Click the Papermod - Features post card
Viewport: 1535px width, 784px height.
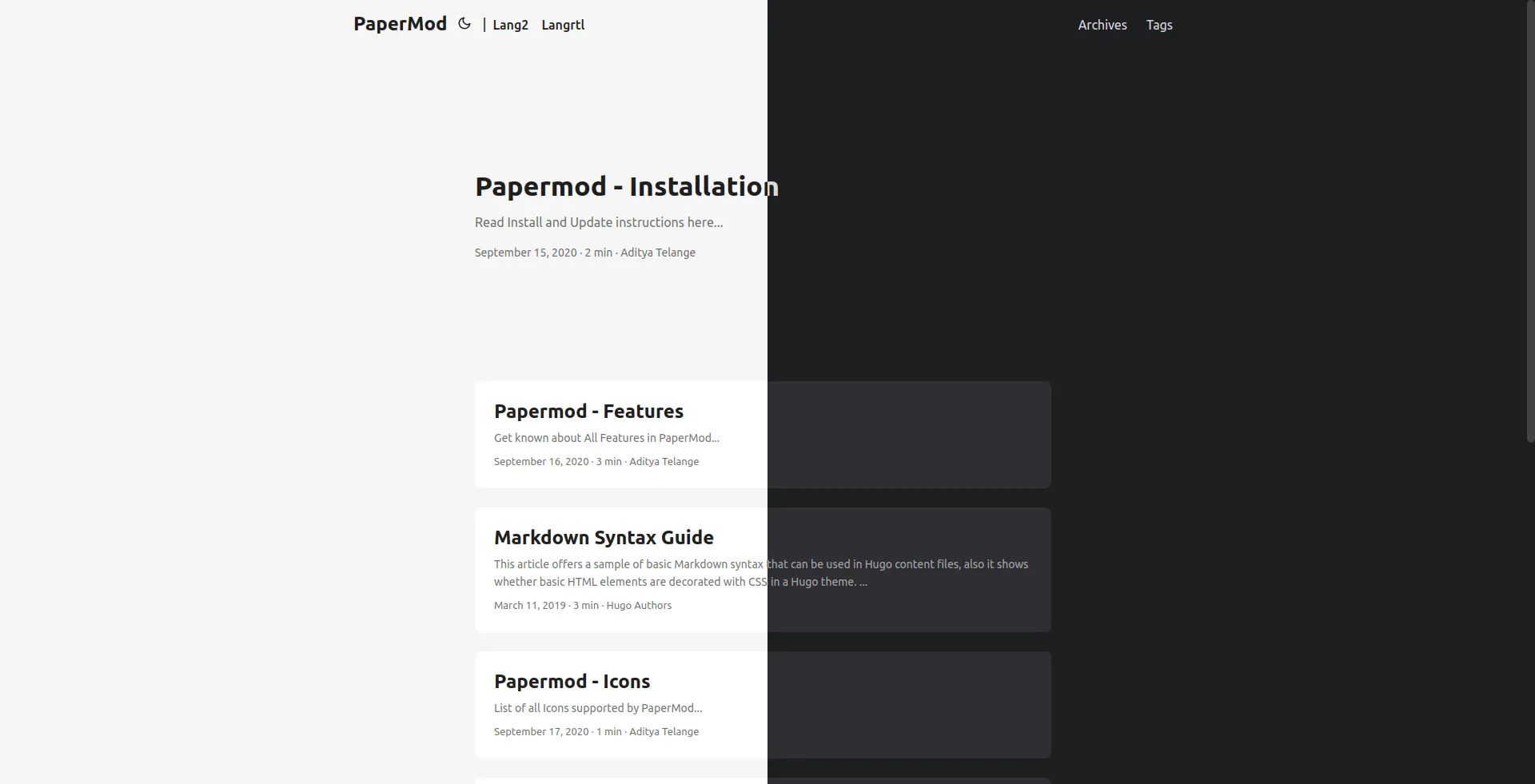click(762, 435)
